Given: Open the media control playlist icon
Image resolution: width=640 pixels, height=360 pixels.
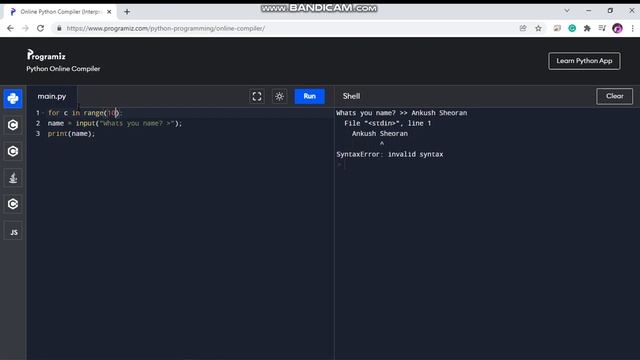Looking at the screenshot, I should point(602,28).
